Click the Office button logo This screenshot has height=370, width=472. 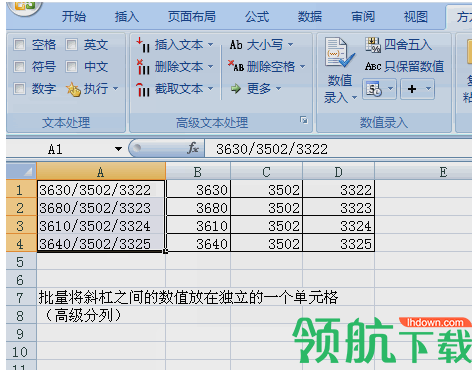pyautogui.click(x=24, y=6)
